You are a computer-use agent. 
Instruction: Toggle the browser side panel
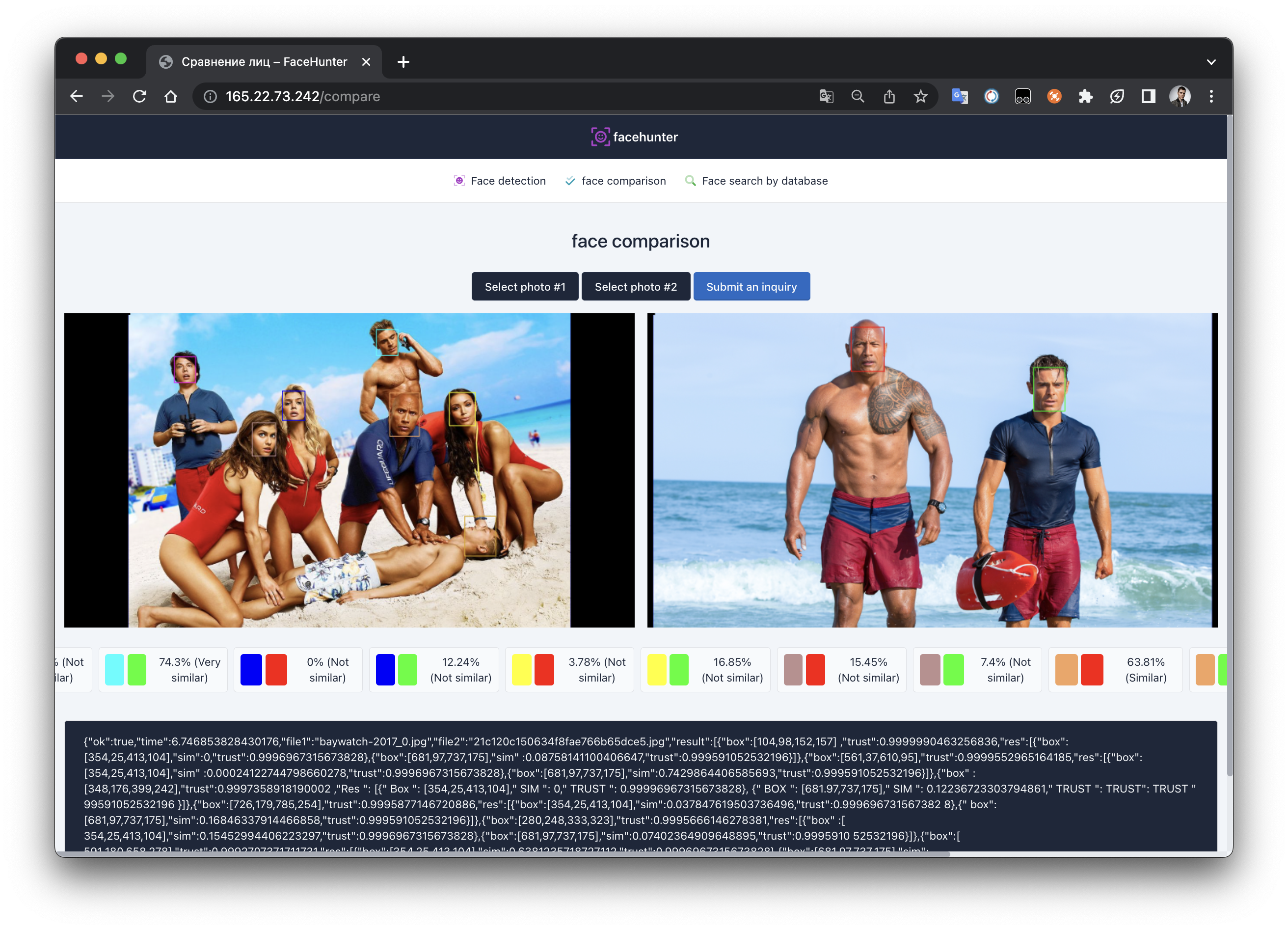coord(1148,97)
